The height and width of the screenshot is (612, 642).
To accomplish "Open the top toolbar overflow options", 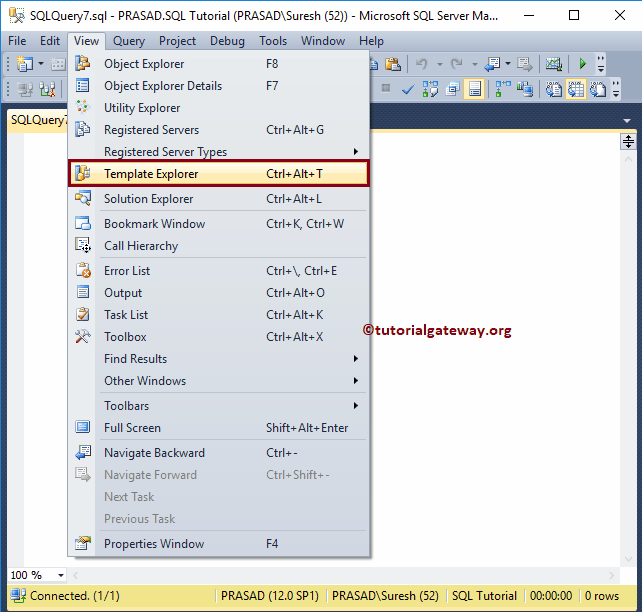I will [601, 64].
